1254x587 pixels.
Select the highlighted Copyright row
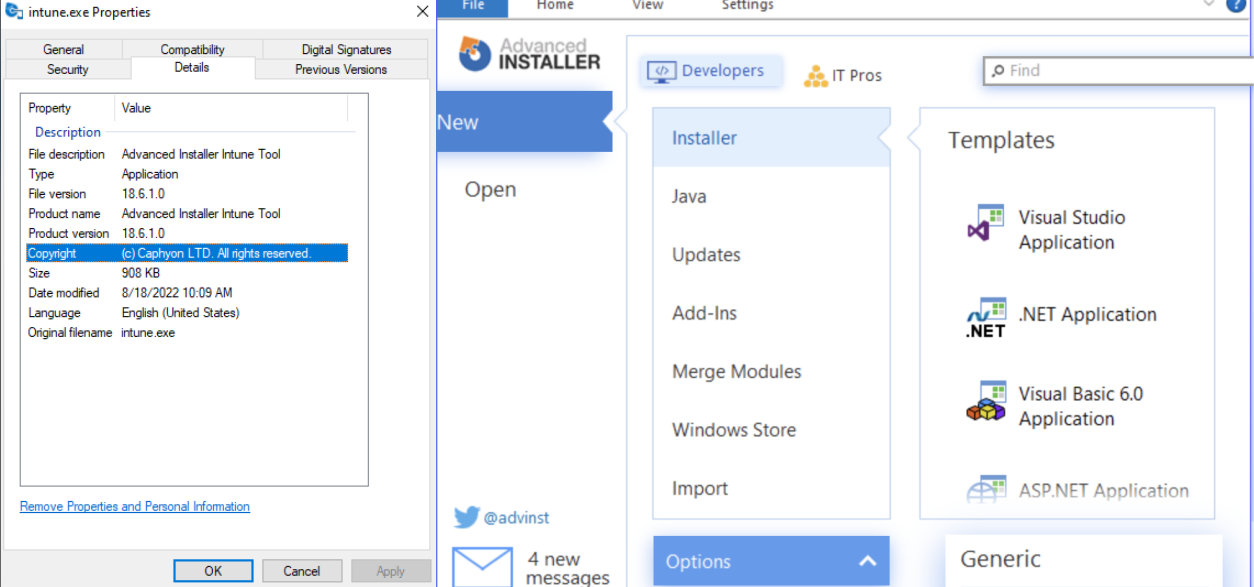[187, 253]
